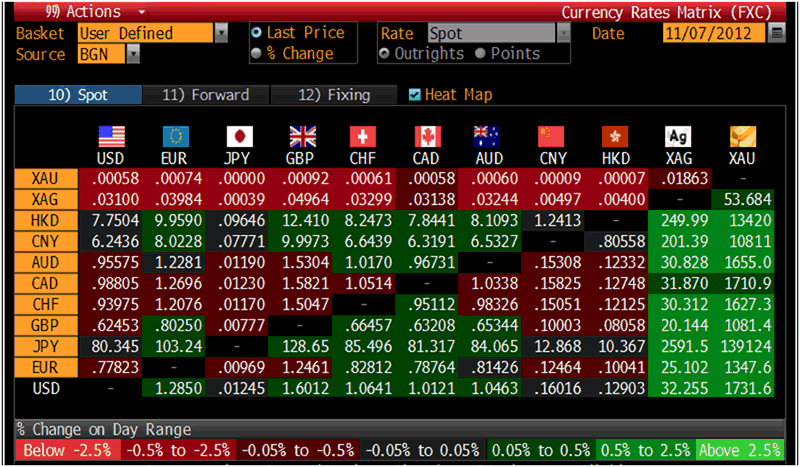The height and width of the screenshot is (467, 800).
Task: Select the Japan flag JPY column icon
Action: pos(237,137)
